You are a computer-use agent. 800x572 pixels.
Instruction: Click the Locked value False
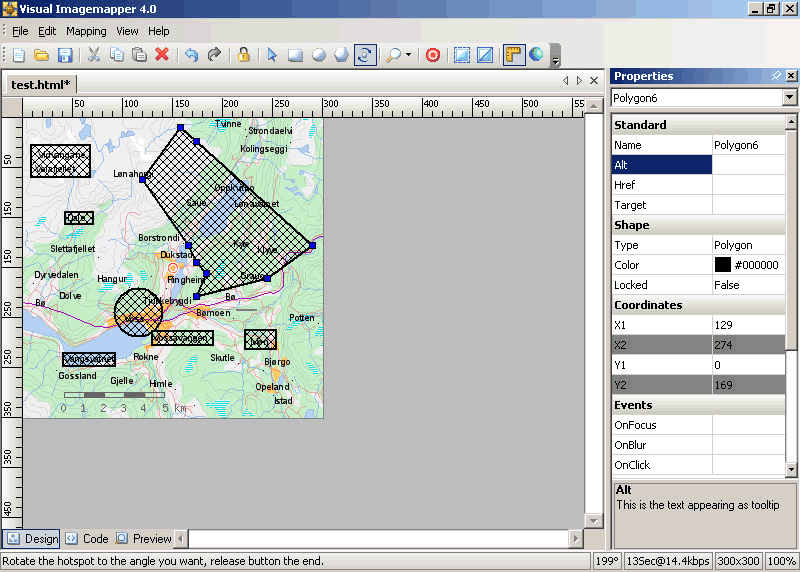[748, 285]
